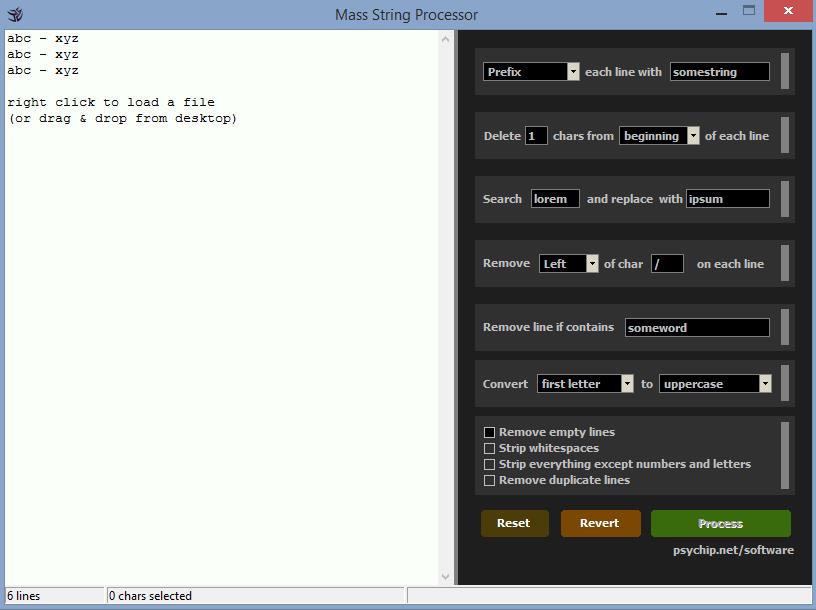Click the 'lorem' search input field
The width and height of the screenshot is (816, 610).
(555, 199)
